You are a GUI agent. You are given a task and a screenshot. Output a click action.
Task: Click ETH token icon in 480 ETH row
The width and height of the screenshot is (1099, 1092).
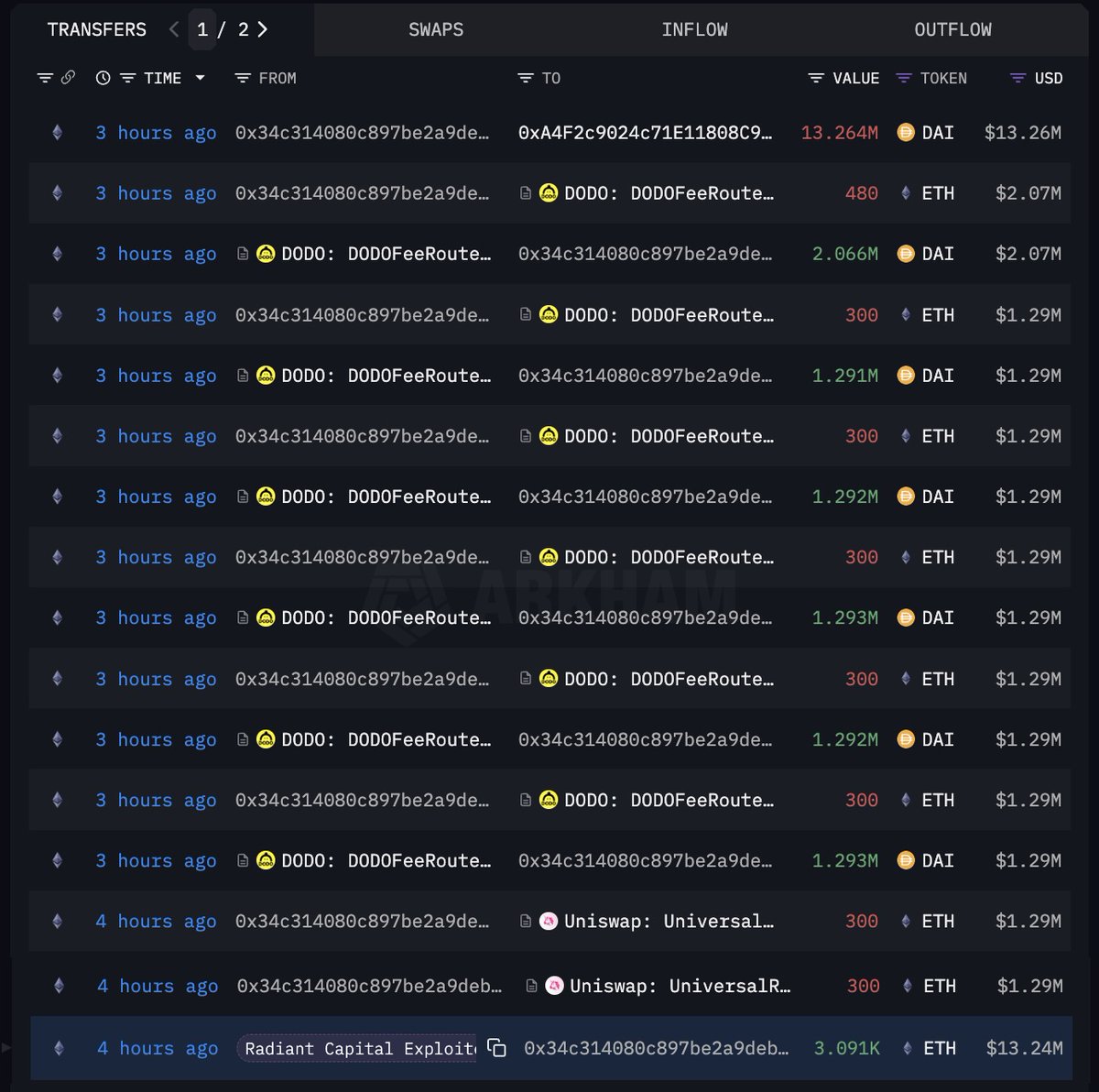(906, 193)
